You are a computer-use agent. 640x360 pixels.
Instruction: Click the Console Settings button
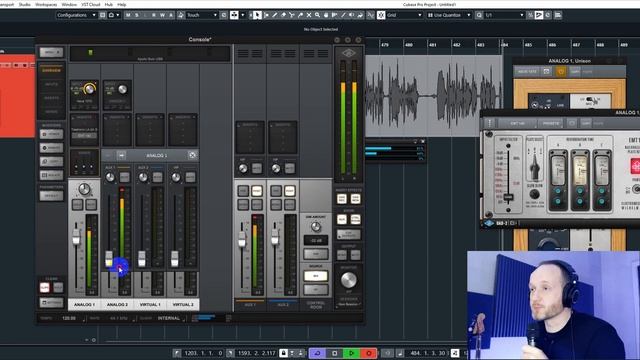51,303
